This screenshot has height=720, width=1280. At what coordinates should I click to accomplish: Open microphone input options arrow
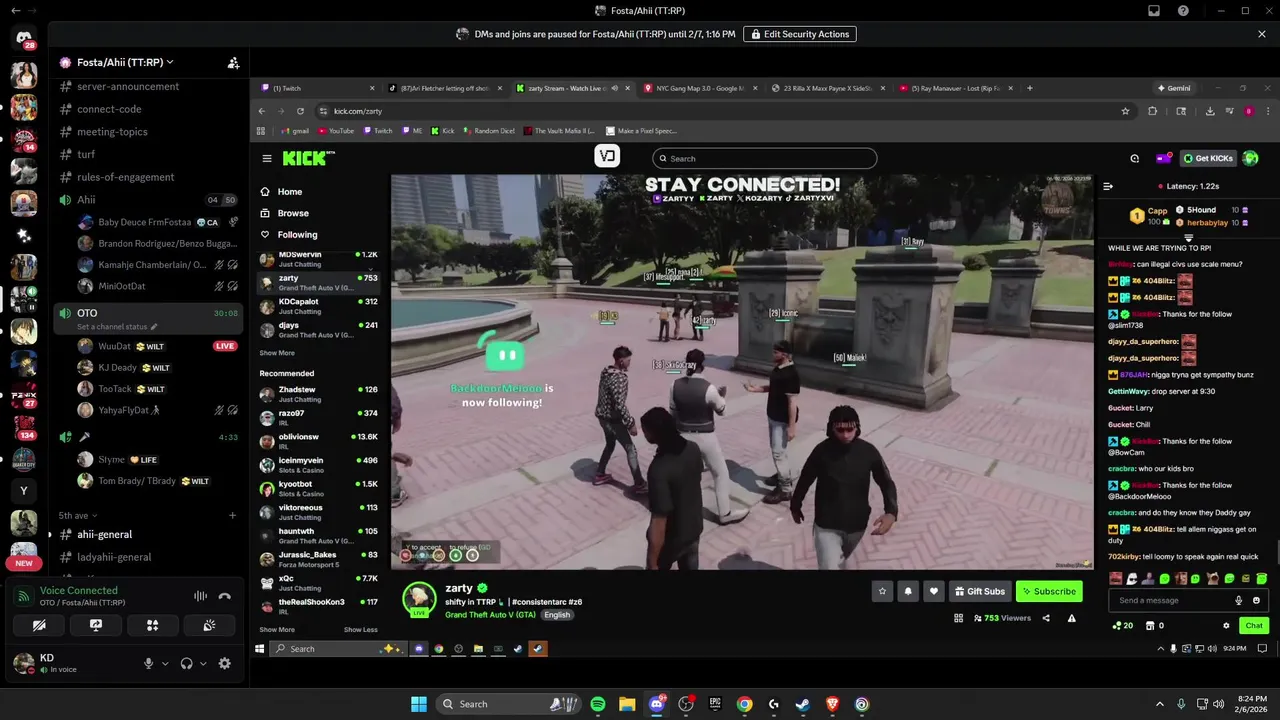tap(164, 663)
